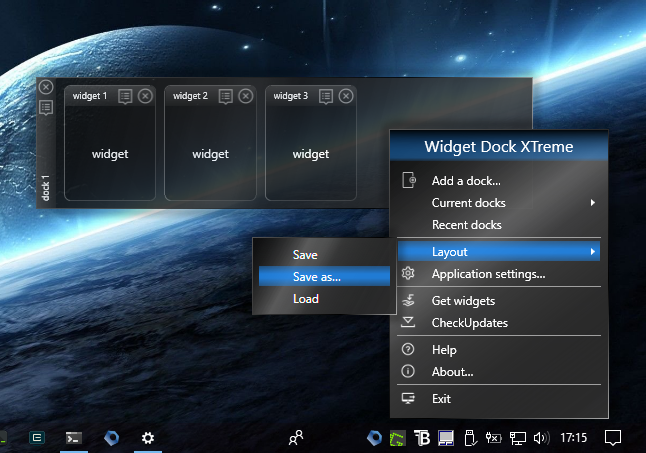This screenshot has height=453, width=646.
Task: Open the settings gear taskbar app
Action: 148,438
